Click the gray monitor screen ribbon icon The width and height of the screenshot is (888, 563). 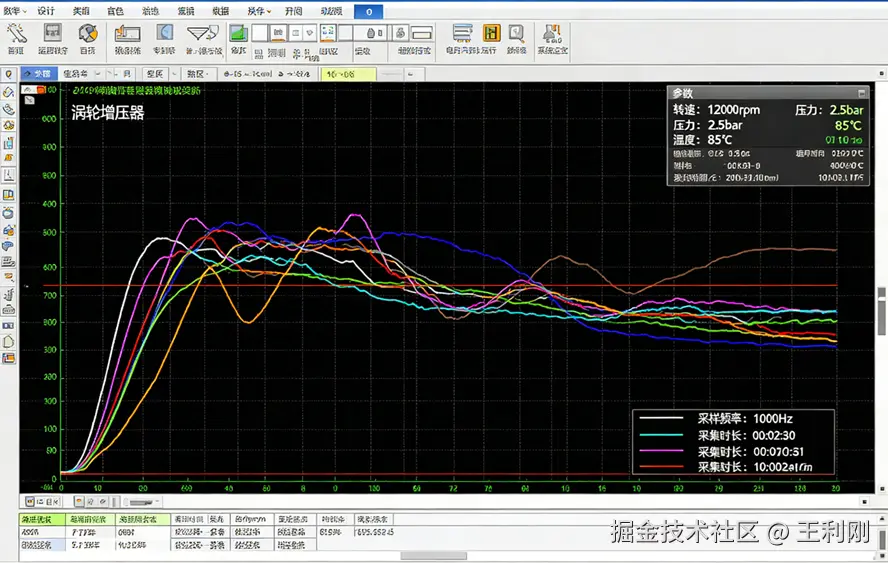[x=53, y=32]
